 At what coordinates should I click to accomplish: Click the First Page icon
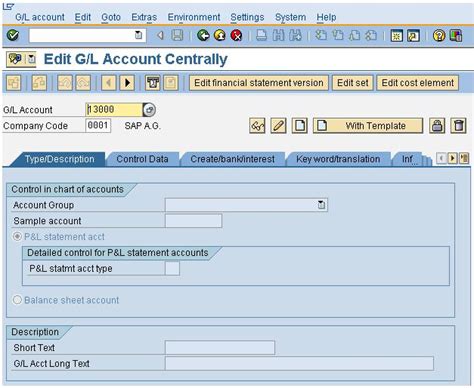pyautogui.click(x=321, y=35)
